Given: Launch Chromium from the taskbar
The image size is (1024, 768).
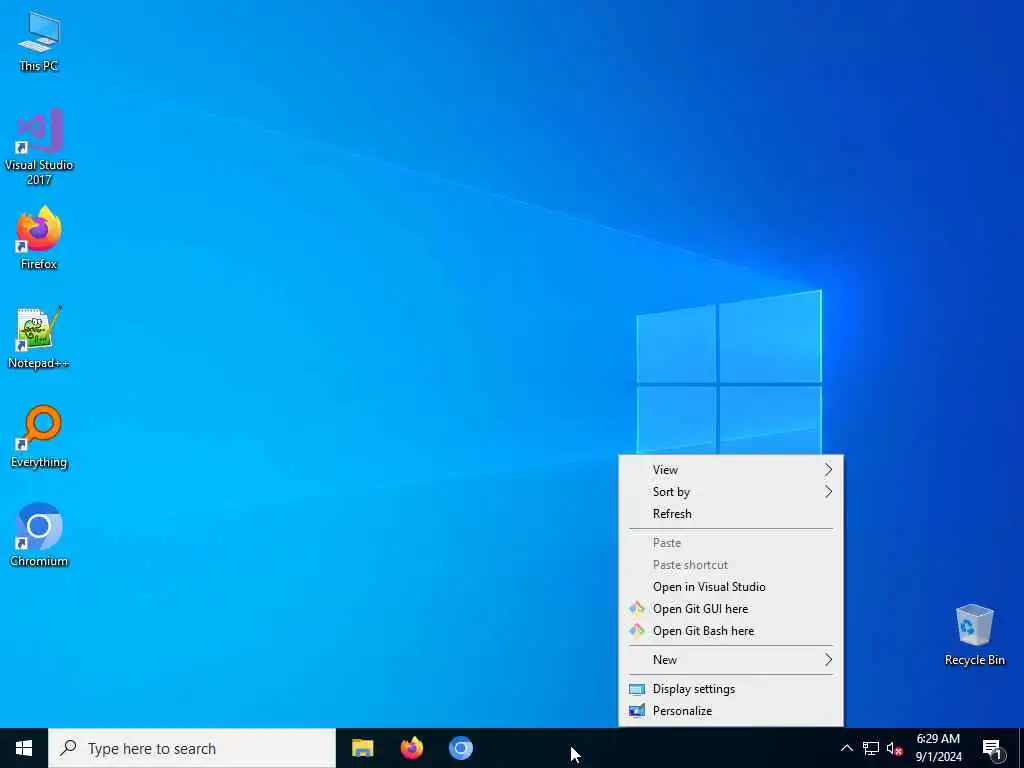Looking at the screenshot, I should tap(460, 748).
